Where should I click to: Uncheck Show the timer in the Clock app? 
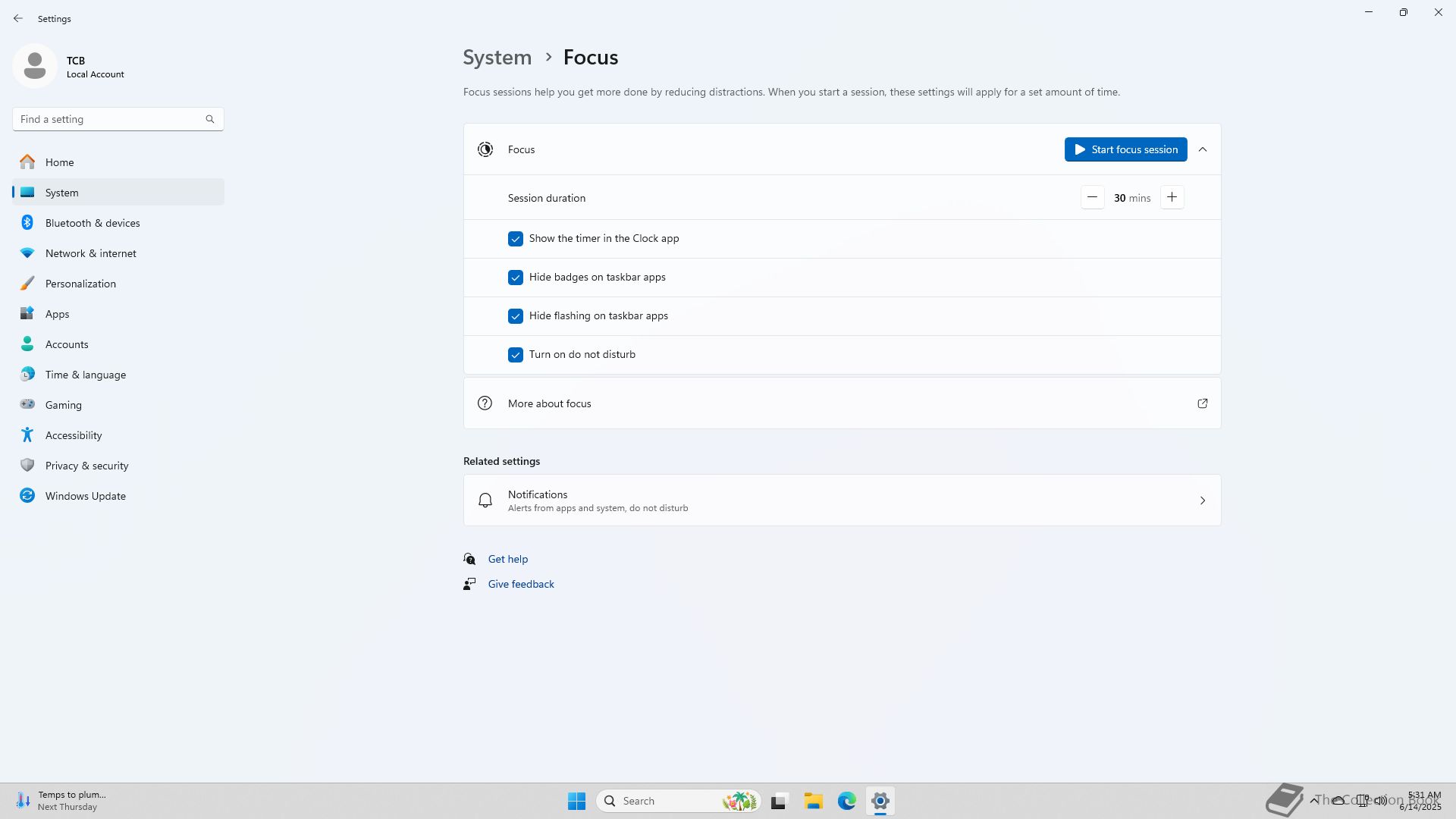coord(516,239)
